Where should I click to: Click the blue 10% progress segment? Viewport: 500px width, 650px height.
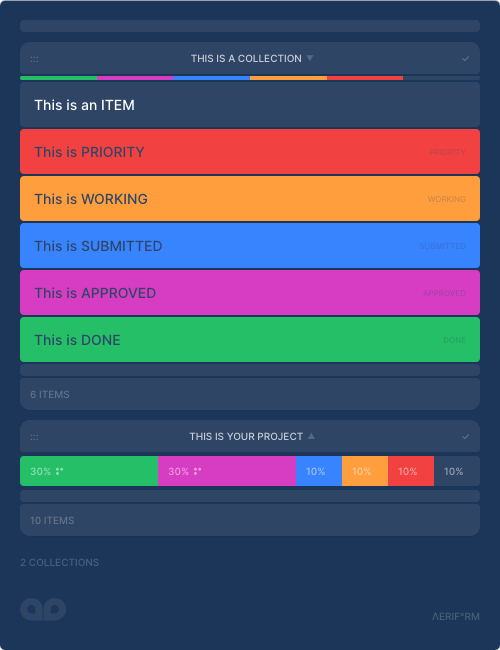(x=319, y=471)
